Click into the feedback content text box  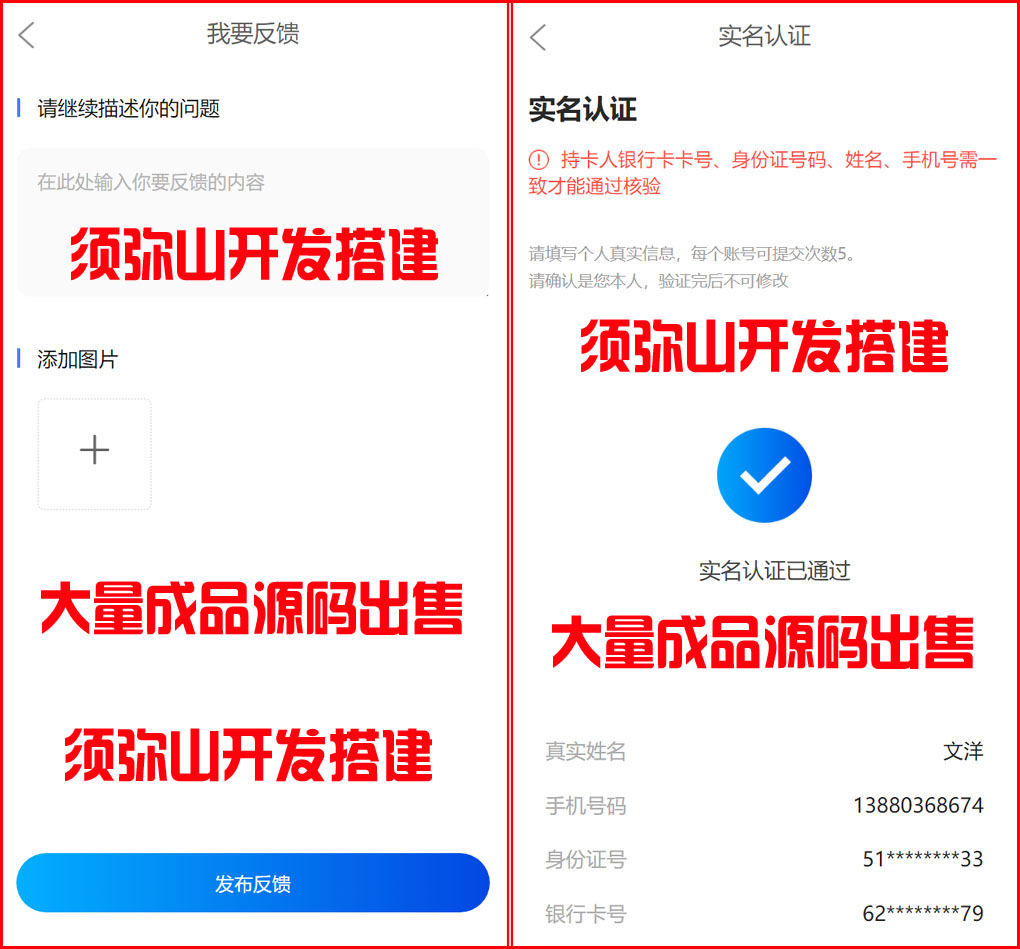pos(253,222)
